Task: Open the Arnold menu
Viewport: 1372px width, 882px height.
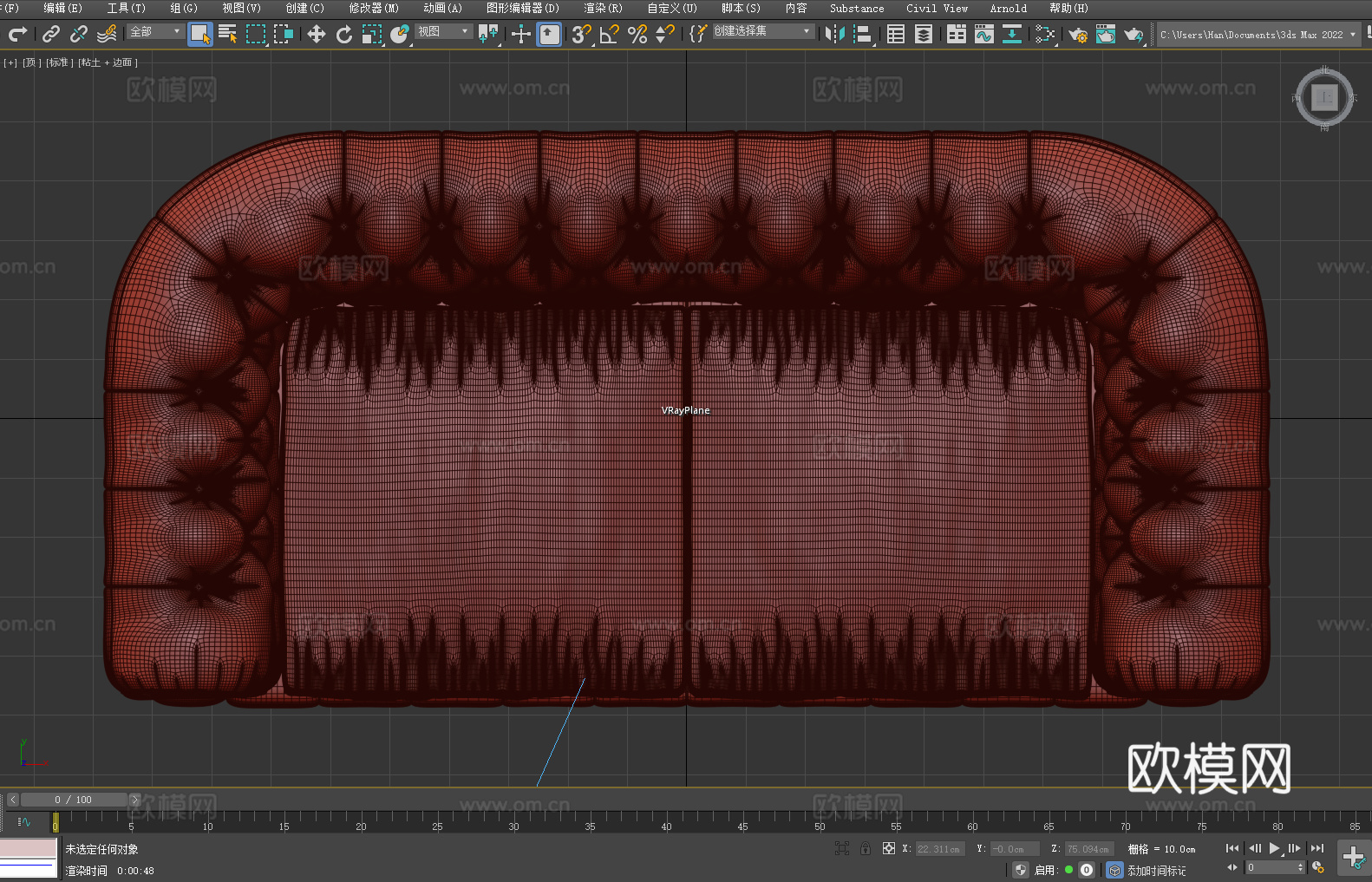Action: (x=1008, y=8)
